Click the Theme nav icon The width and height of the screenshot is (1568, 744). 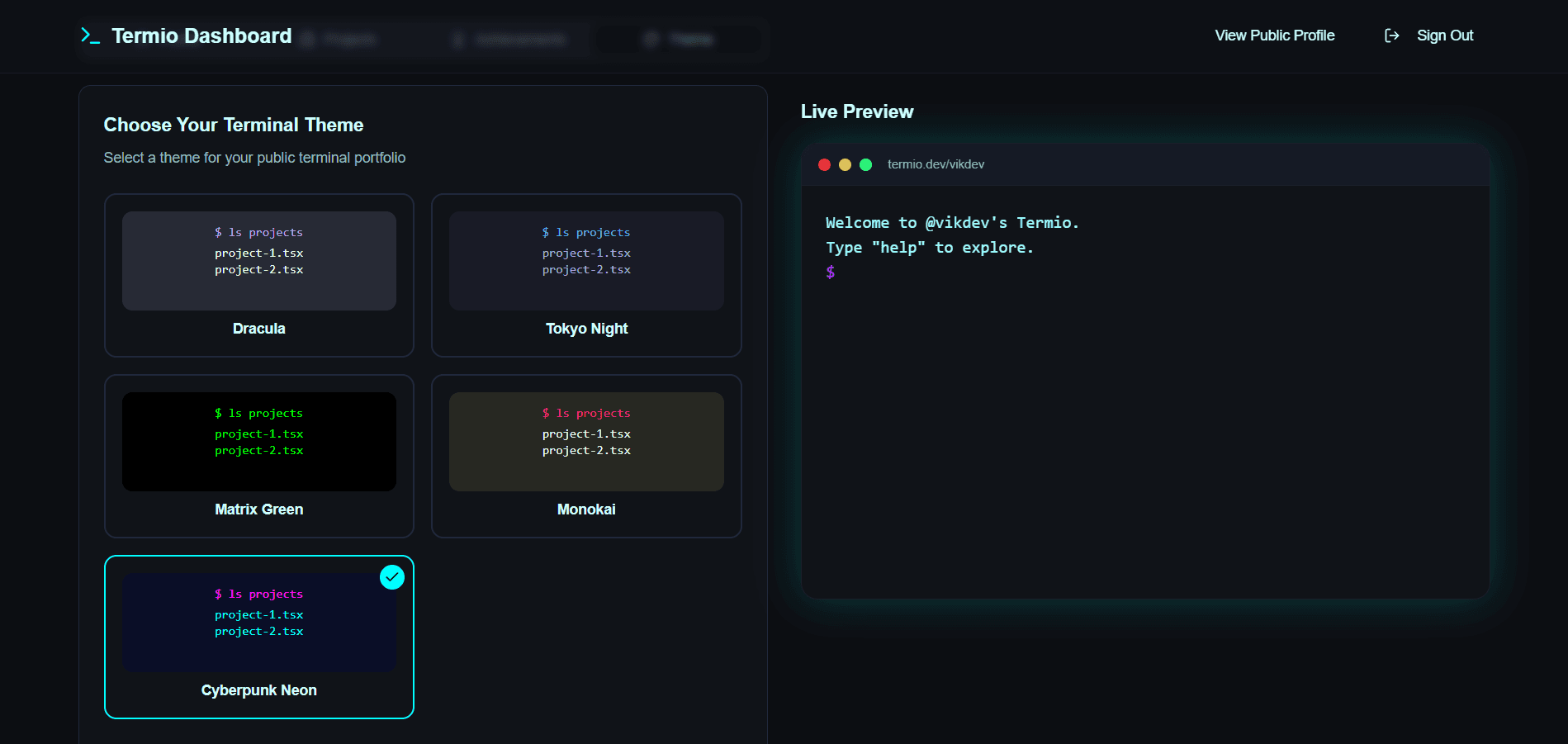pyautogui.click(x=651, y=39)
